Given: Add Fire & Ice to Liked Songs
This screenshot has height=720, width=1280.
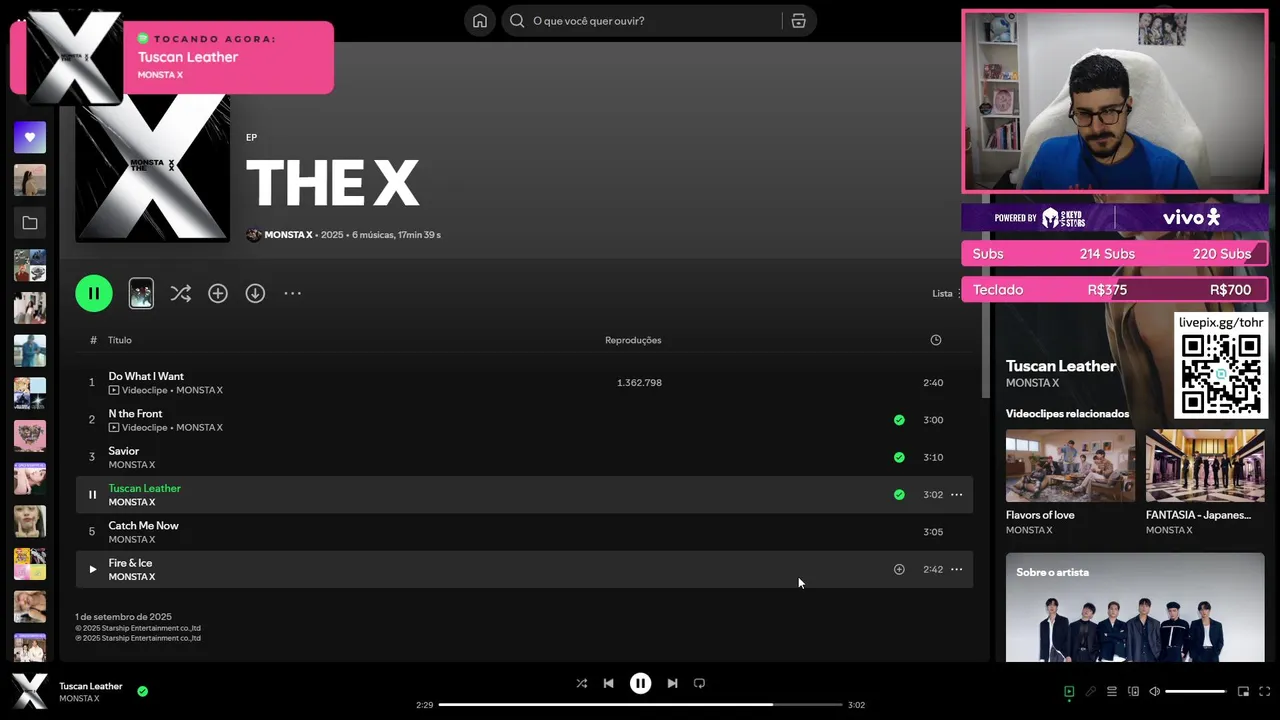Looking at the screenshot, I should coord(899,569).
